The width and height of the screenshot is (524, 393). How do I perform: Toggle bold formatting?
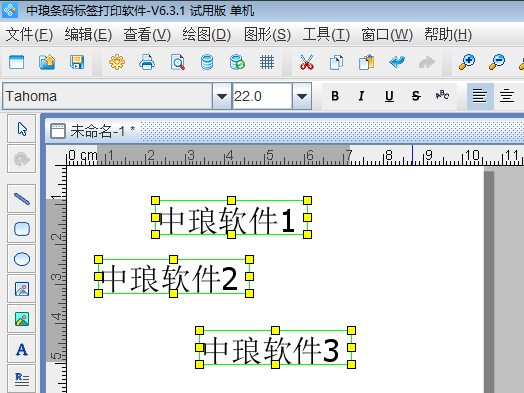[x=335, y=96]
